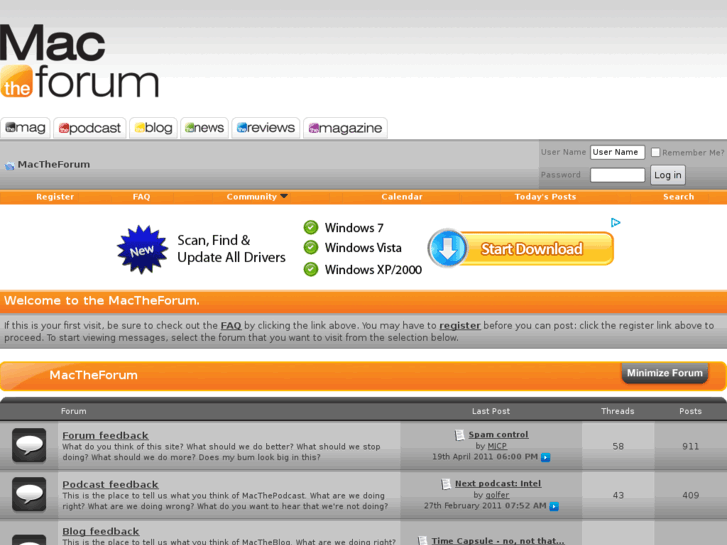Image resolution: width=727 pixels, height=545 pixels.
Task: Open the Forum feedback forum
Action: pyautogui.click(x=105, y=435)
